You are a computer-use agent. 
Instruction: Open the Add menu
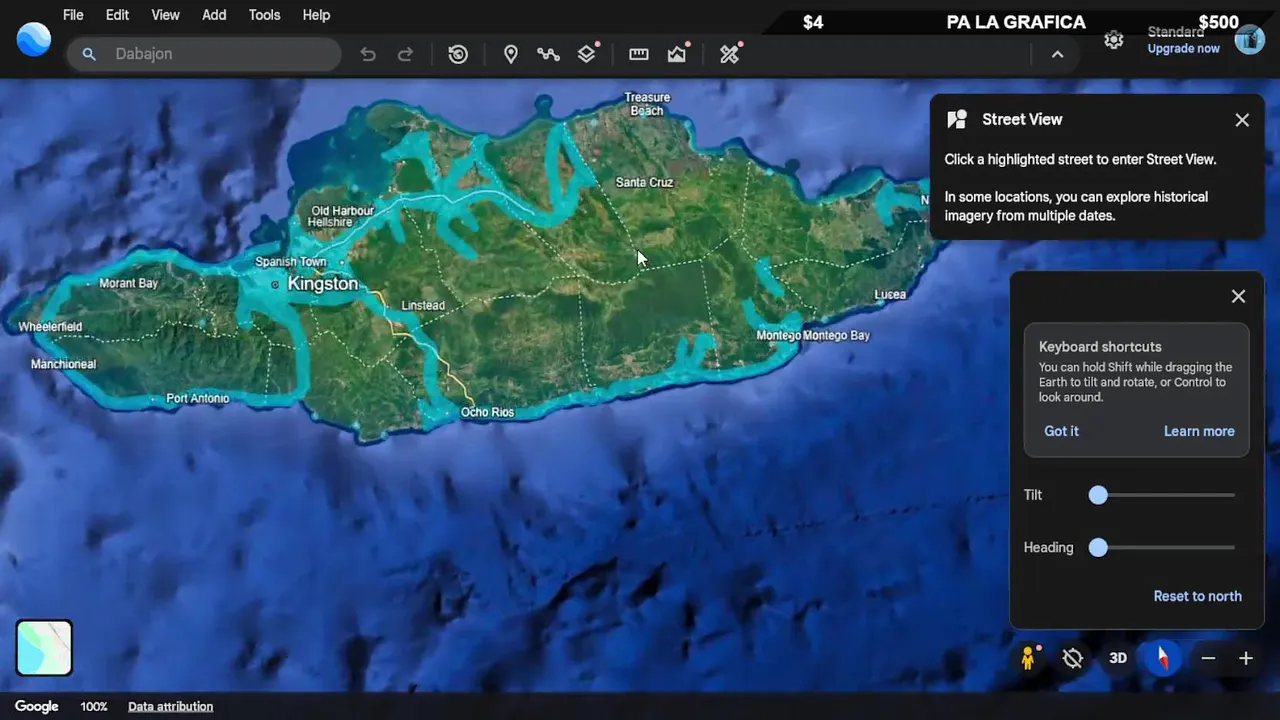(214, 15)
